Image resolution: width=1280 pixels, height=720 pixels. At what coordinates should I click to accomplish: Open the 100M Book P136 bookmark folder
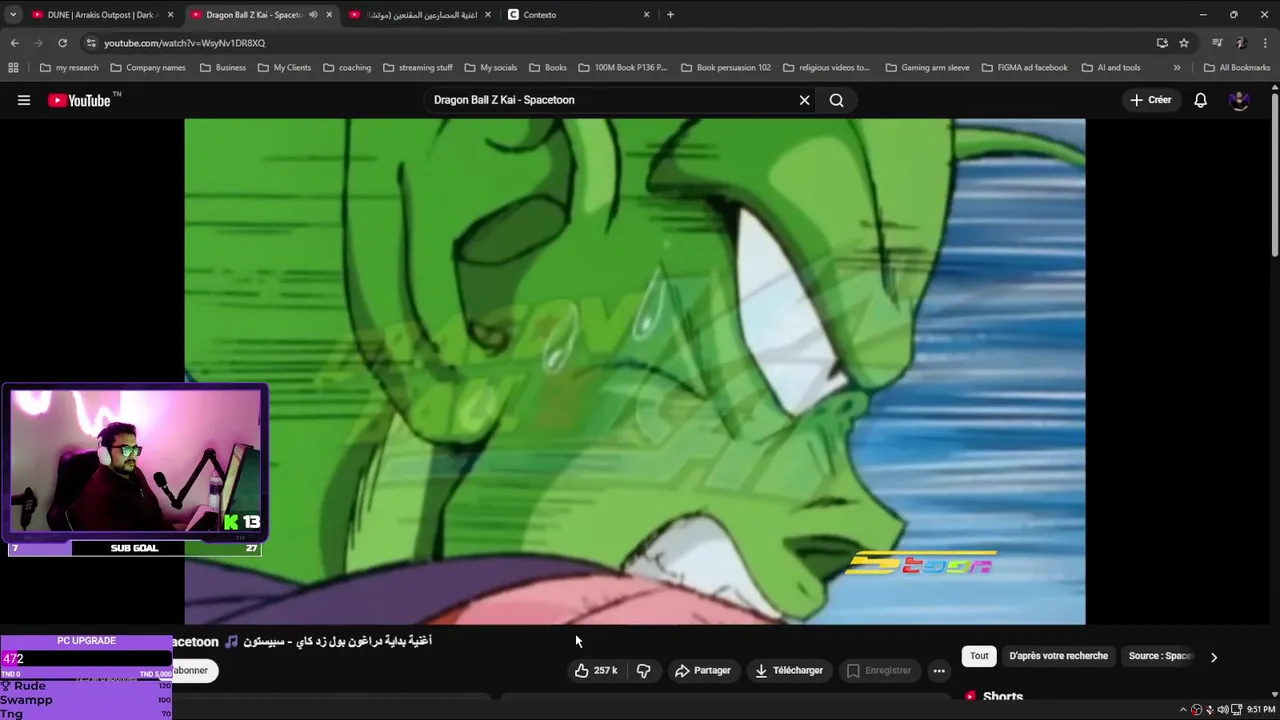[623, 68]
